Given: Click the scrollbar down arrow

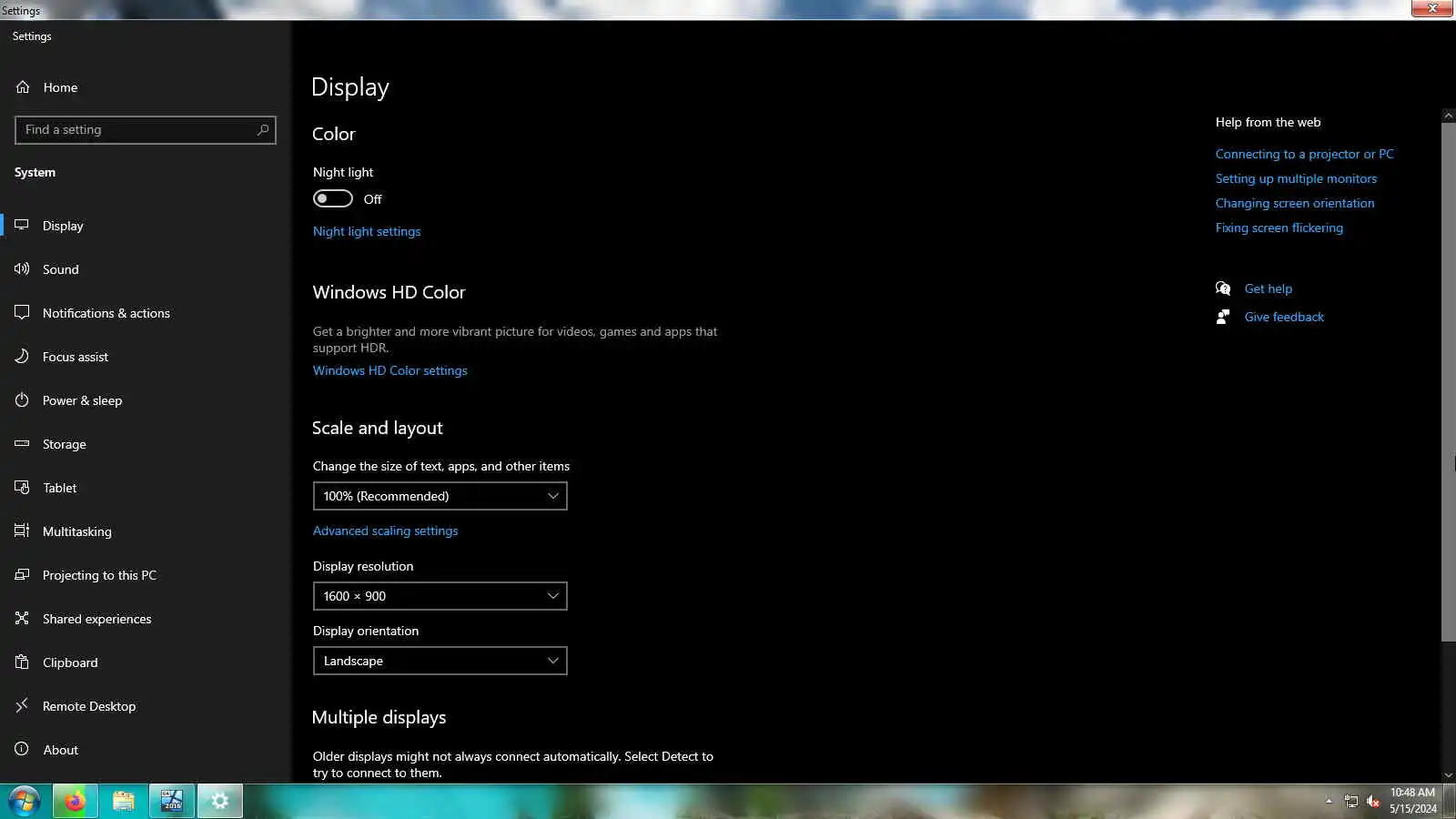Looking at the screenshot, I should point(1449,775).
